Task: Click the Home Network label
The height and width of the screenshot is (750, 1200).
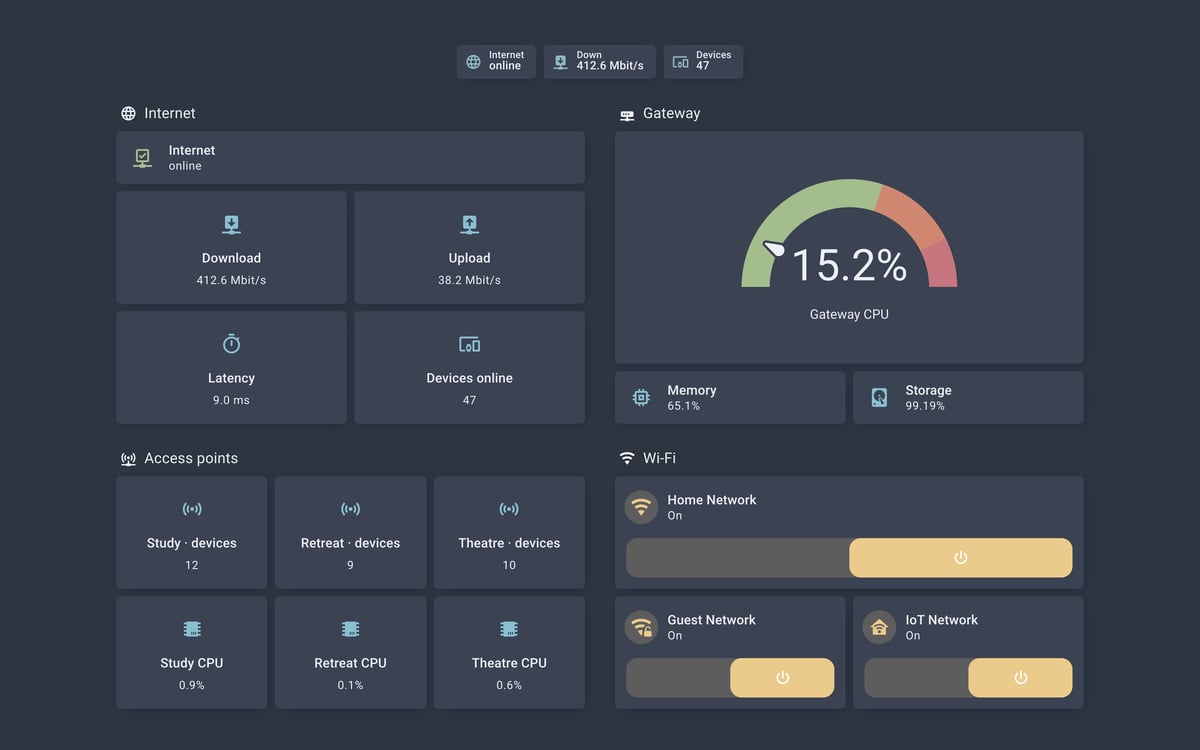Action: tap(712, 500)
